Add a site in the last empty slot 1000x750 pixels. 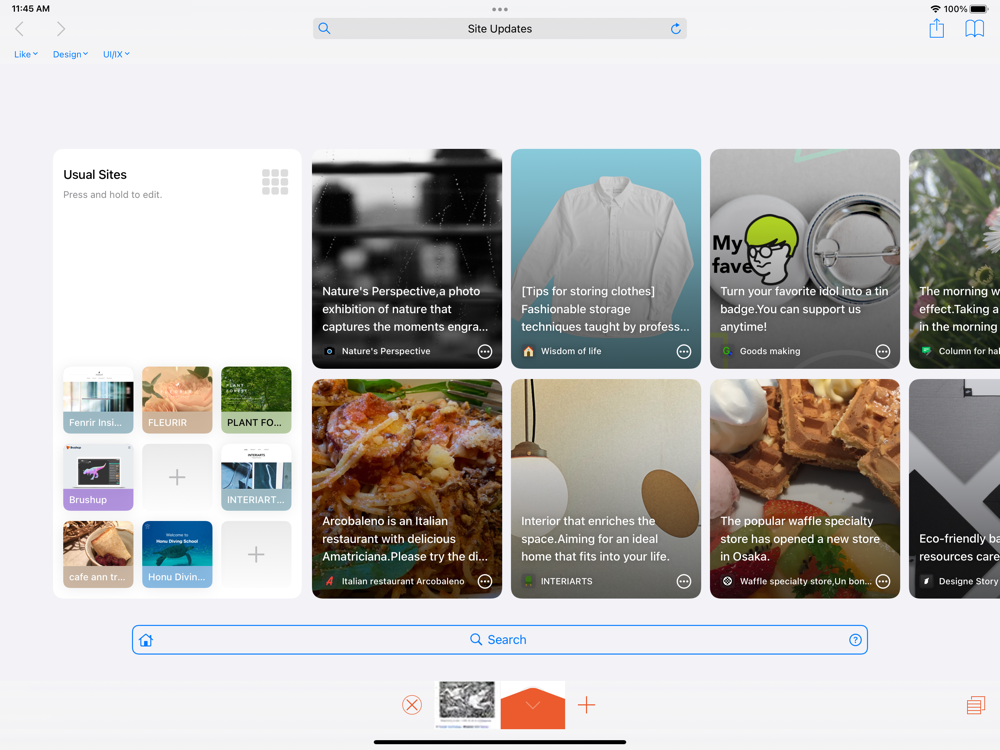[x=256, y=554]
